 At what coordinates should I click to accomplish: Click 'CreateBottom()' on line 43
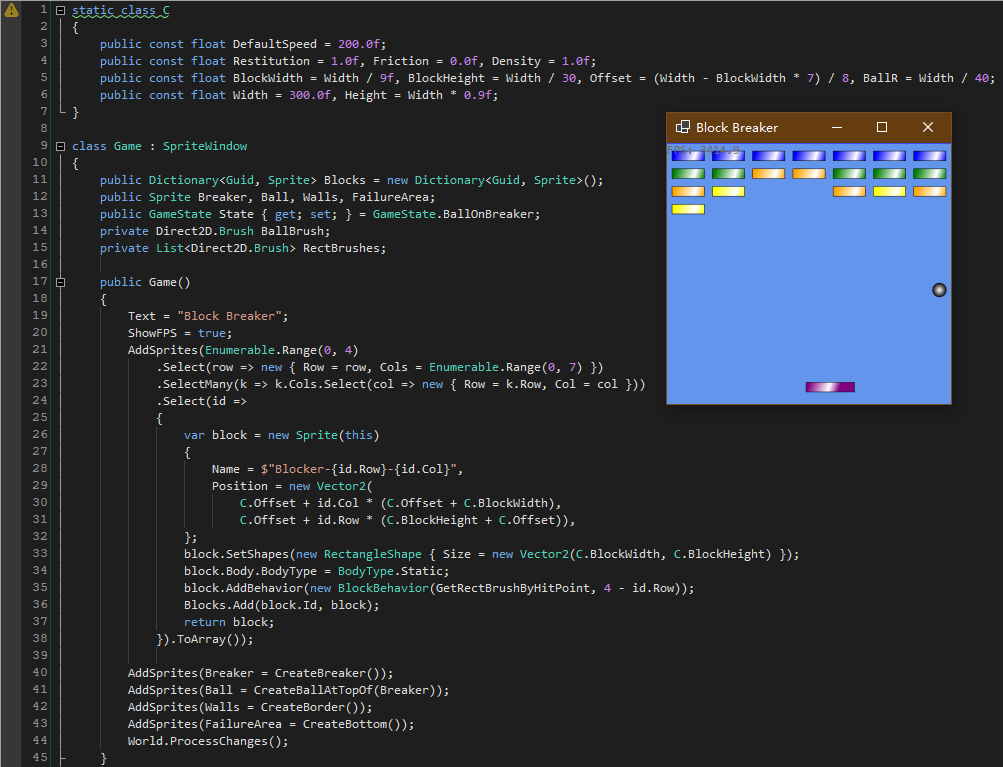(x=351, y=725)
